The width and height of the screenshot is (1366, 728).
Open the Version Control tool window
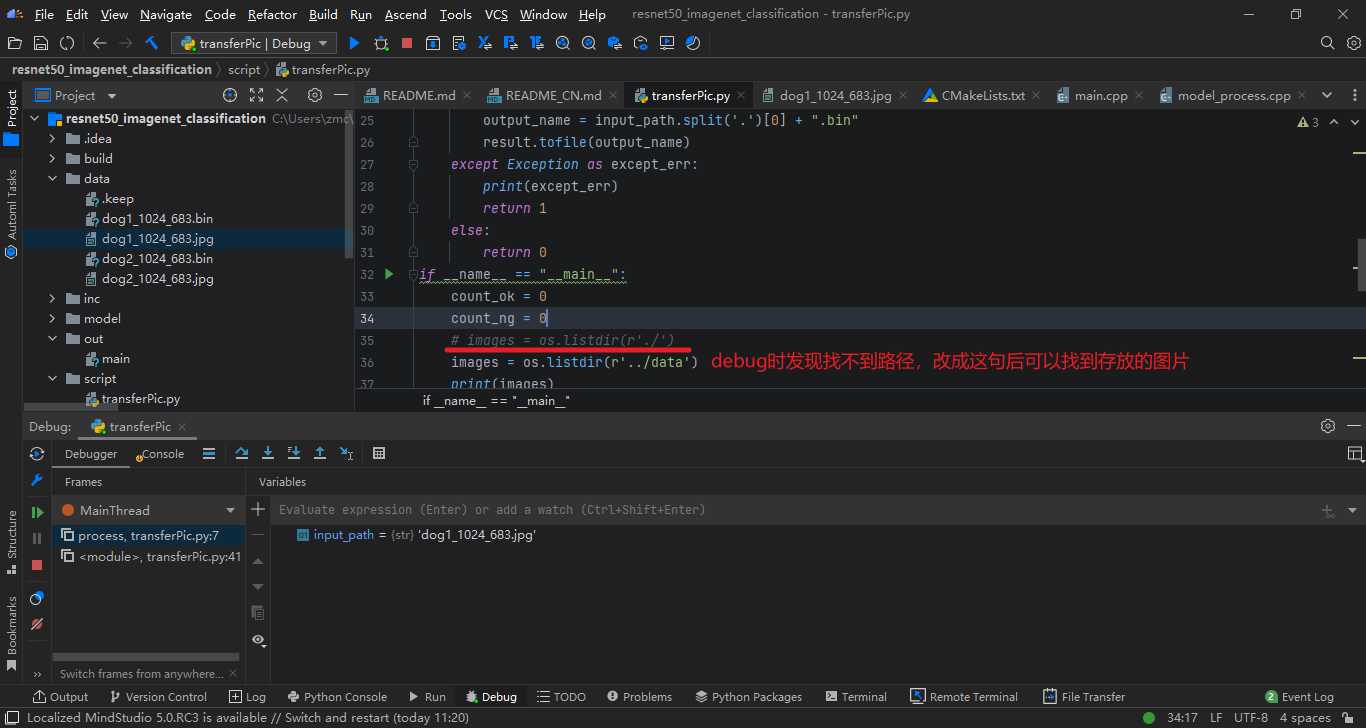158,697
